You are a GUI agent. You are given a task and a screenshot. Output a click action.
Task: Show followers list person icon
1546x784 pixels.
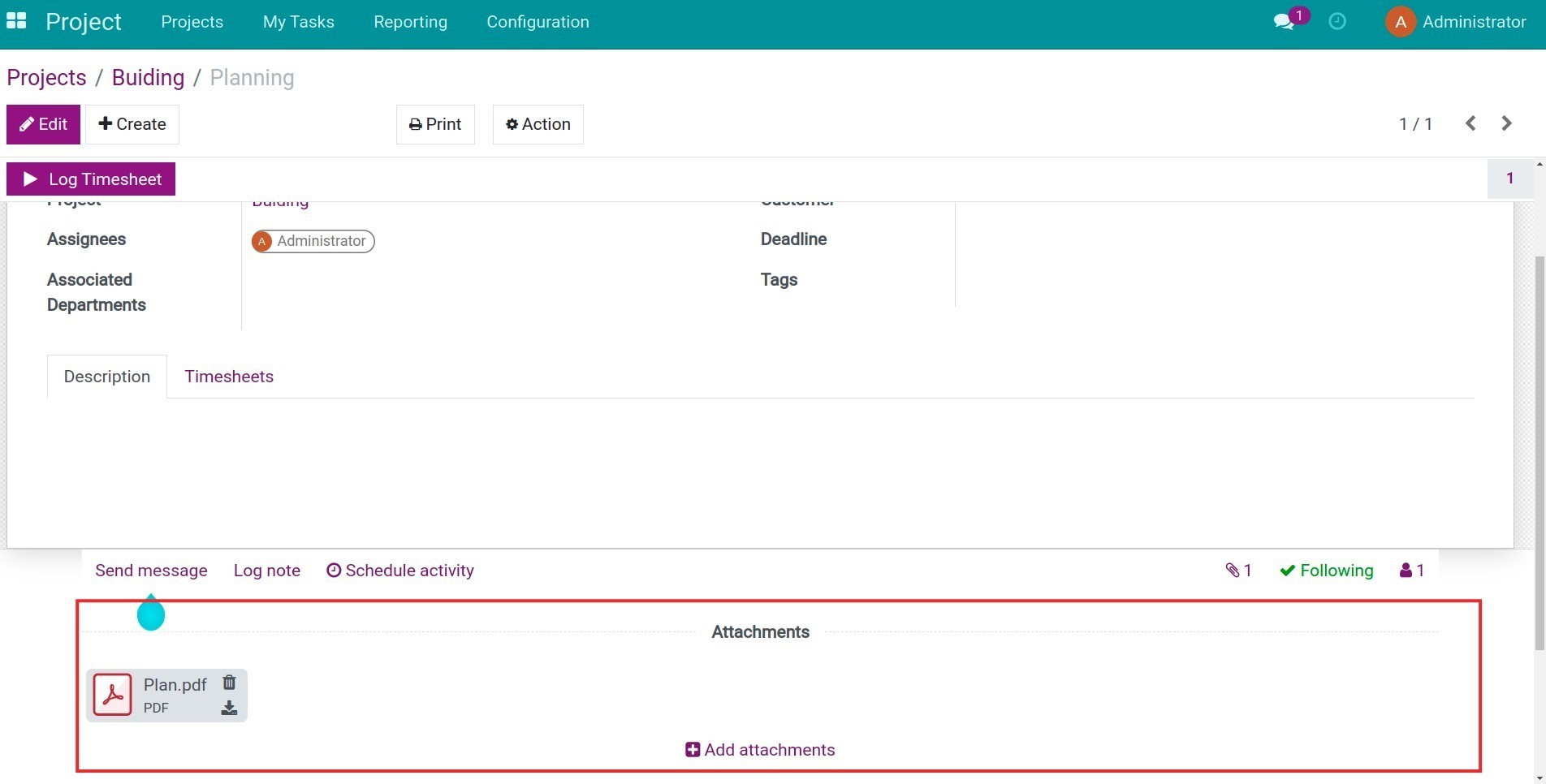click(1411, 571)
